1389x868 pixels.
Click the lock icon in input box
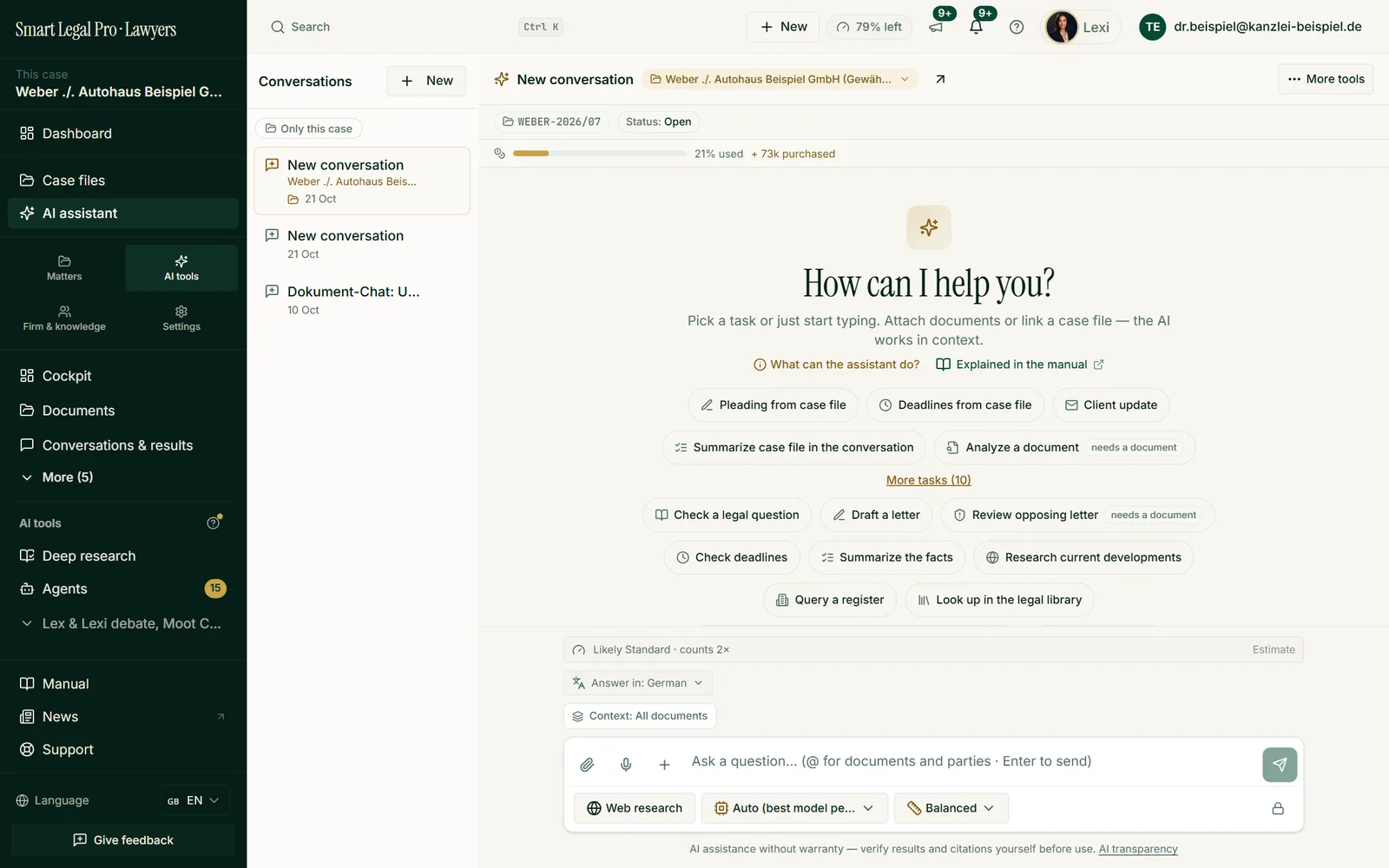click(1278, 808)
